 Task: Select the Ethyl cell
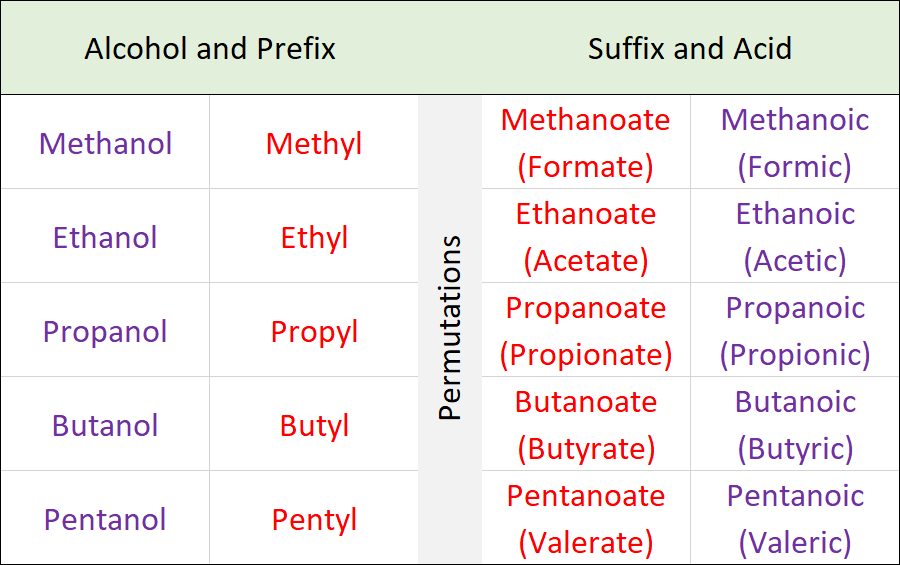[314, 236]
